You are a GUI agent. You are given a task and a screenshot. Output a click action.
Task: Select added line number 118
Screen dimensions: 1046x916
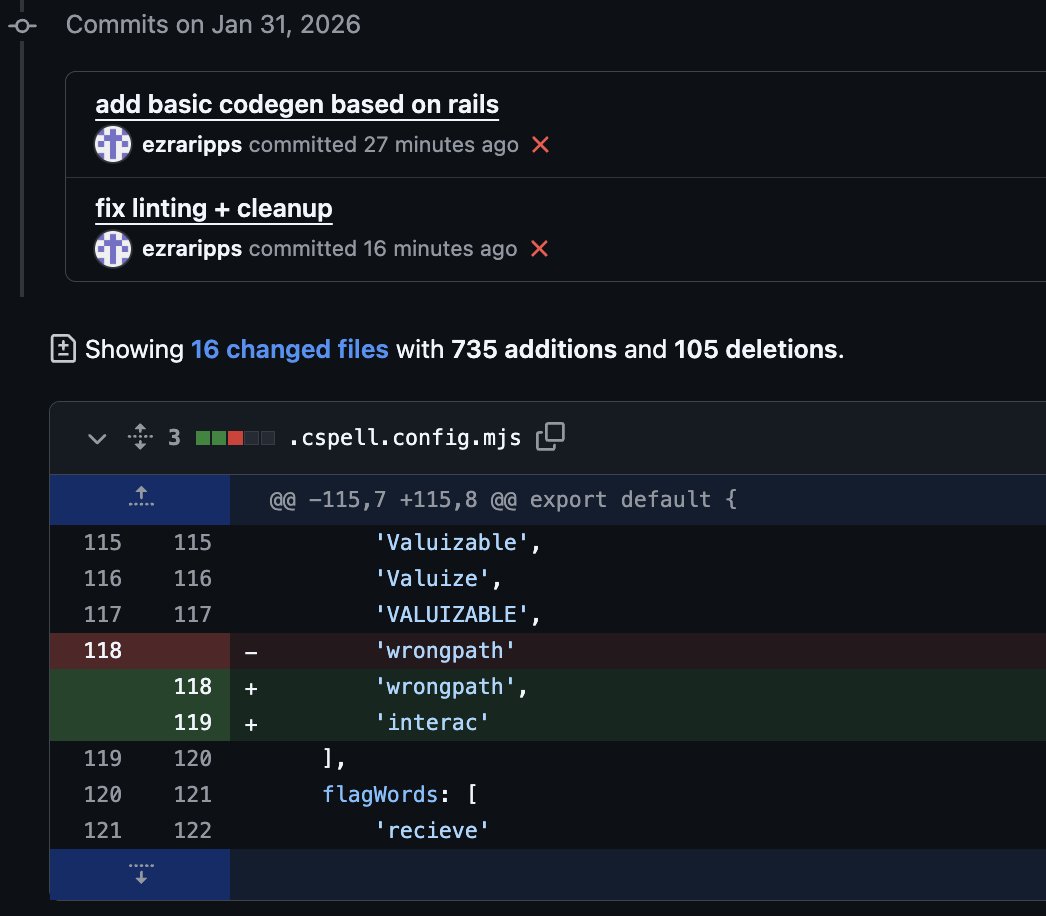[192, 686]
